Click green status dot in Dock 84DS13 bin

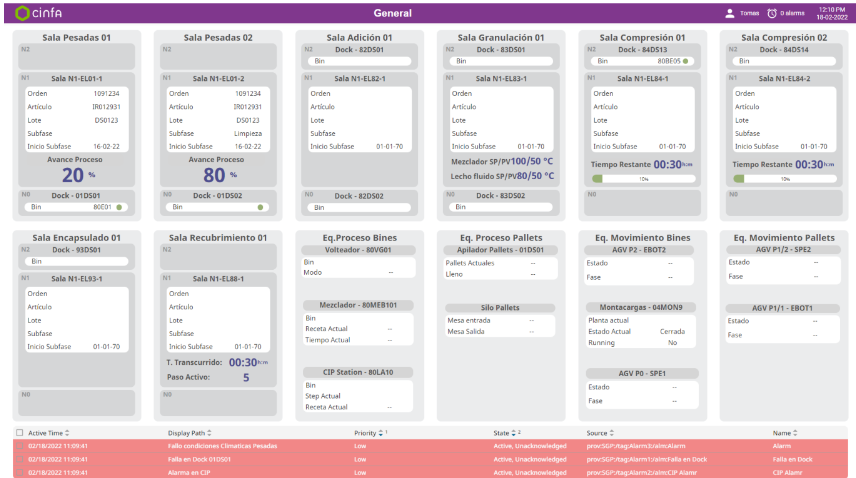[x=686, y=61]
